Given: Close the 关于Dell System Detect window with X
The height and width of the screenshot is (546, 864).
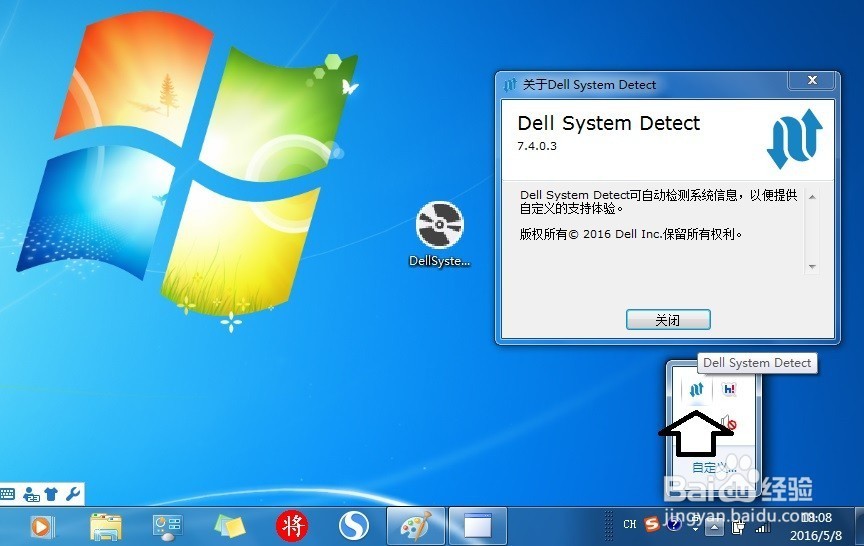Looking at the screenshot, I should tap(812, 80).
